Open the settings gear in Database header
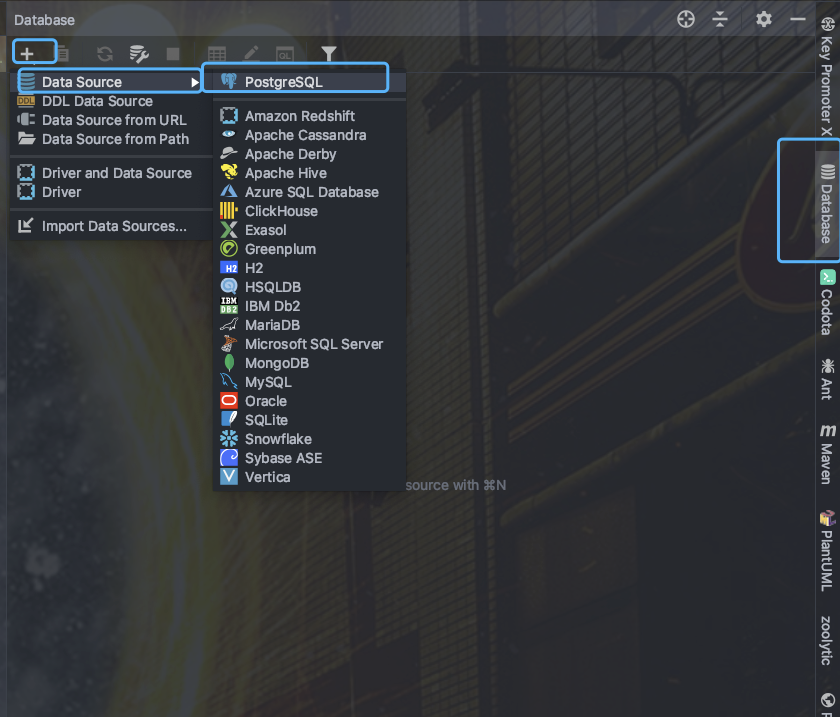Image resolution: width=840 pixels, height=717 pixels. coord(763,20)
